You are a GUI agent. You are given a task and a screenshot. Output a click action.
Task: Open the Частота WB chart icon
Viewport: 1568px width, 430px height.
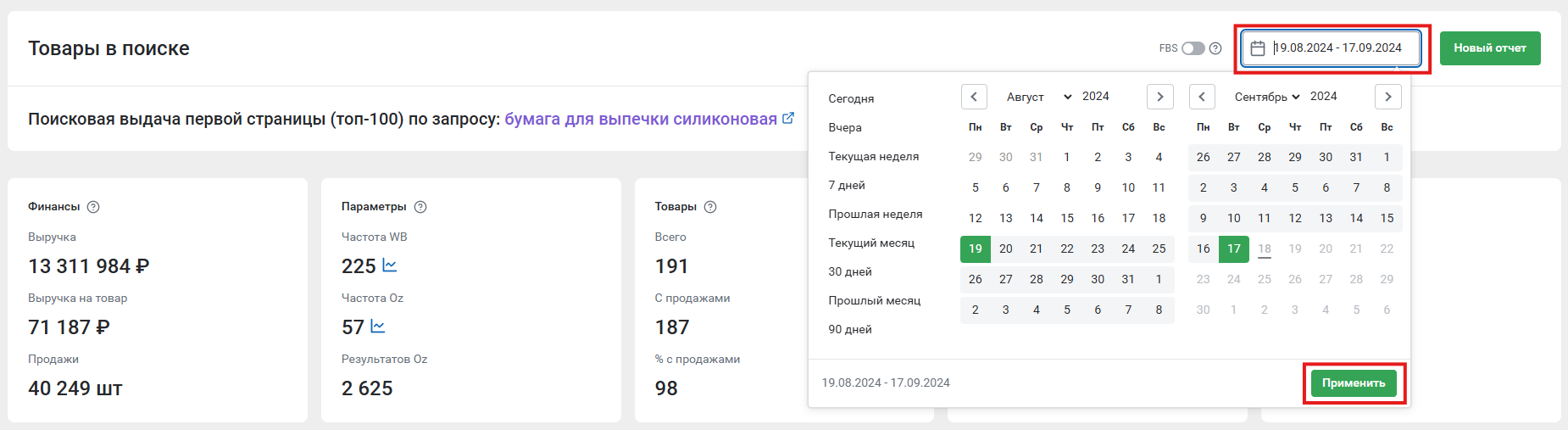click(x=390, y=265)
